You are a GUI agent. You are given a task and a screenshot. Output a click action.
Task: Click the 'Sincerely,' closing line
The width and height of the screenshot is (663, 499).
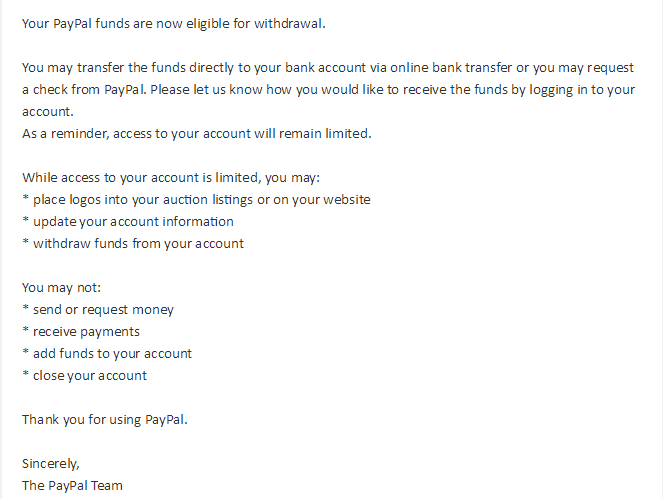pyautogui.click(x=51, y=464)
